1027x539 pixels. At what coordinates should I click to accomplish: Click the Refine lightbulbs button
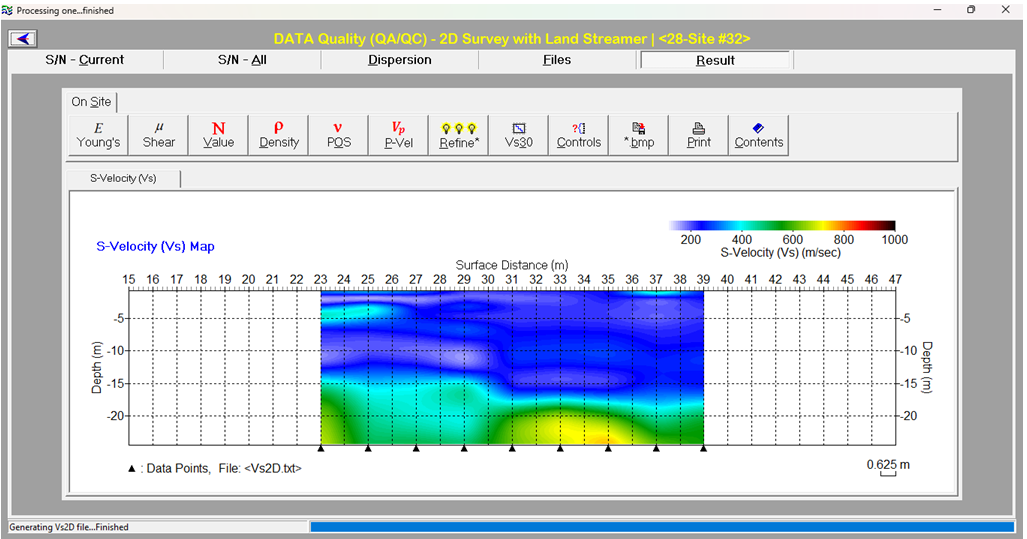point(459,135)
